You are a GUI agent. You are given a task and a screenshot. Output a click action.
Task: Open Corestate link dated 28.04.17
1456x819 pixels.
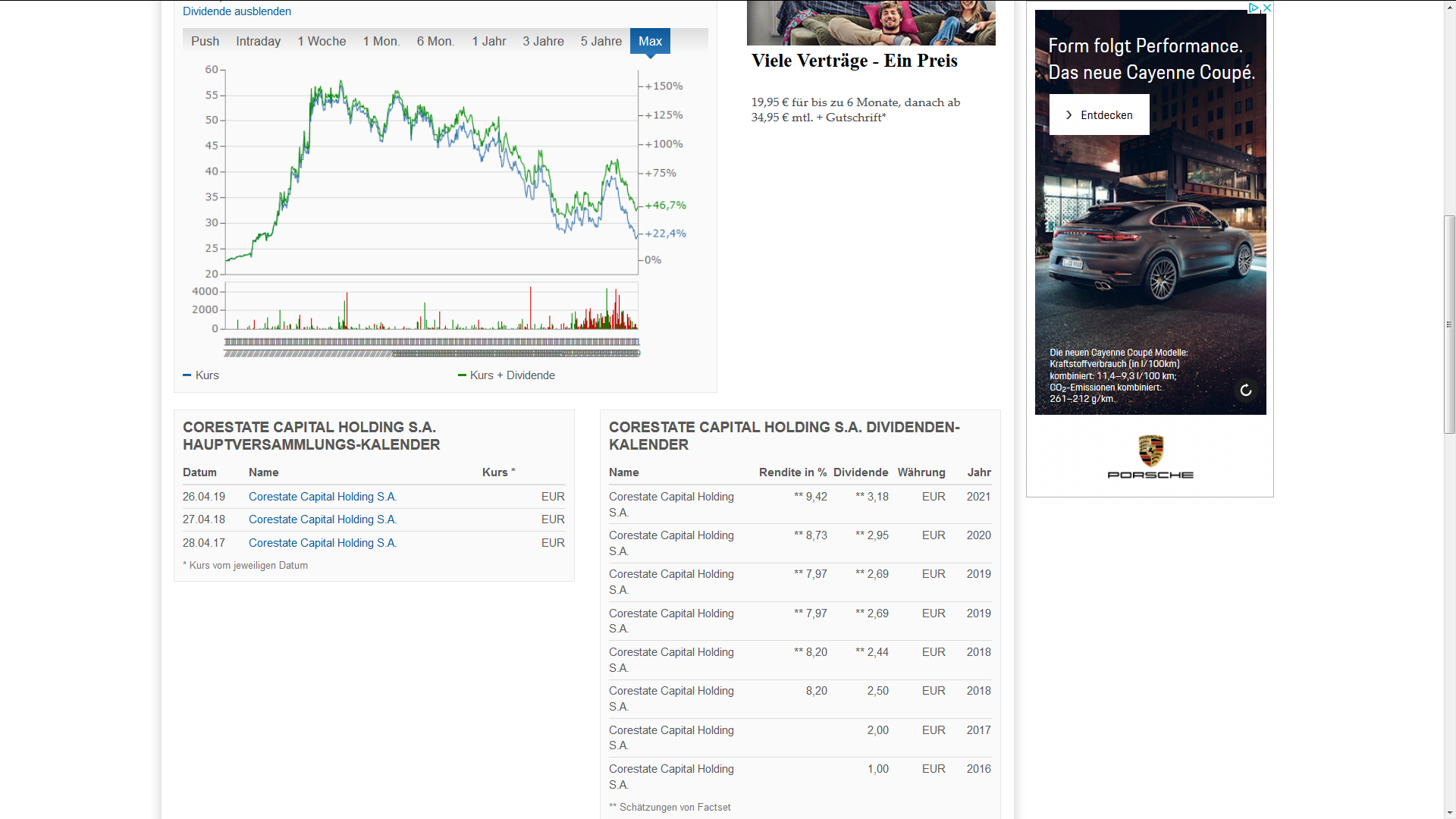pos(322,543)
